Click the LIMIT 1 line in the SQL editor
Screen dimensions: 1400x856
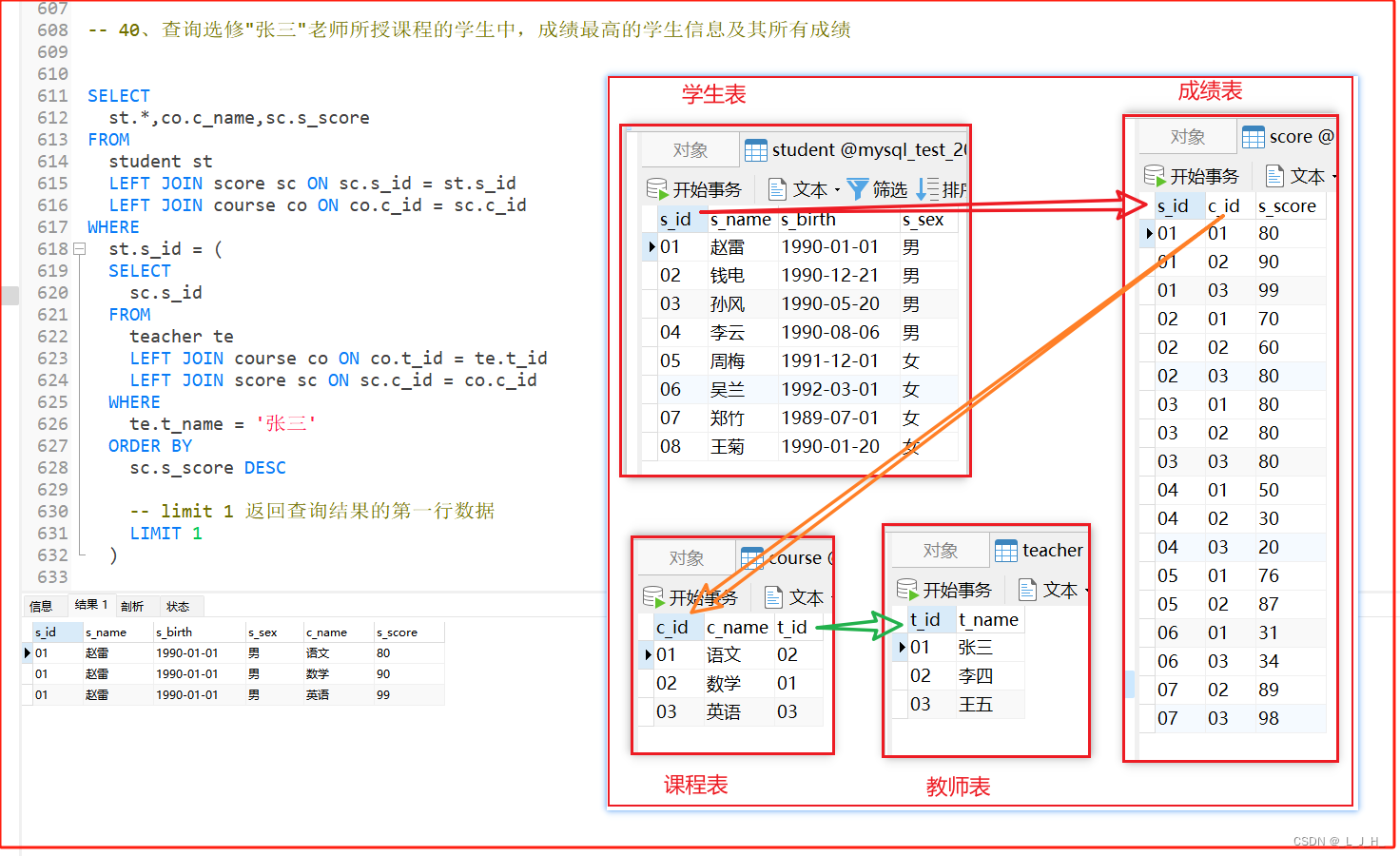(166, 534)
